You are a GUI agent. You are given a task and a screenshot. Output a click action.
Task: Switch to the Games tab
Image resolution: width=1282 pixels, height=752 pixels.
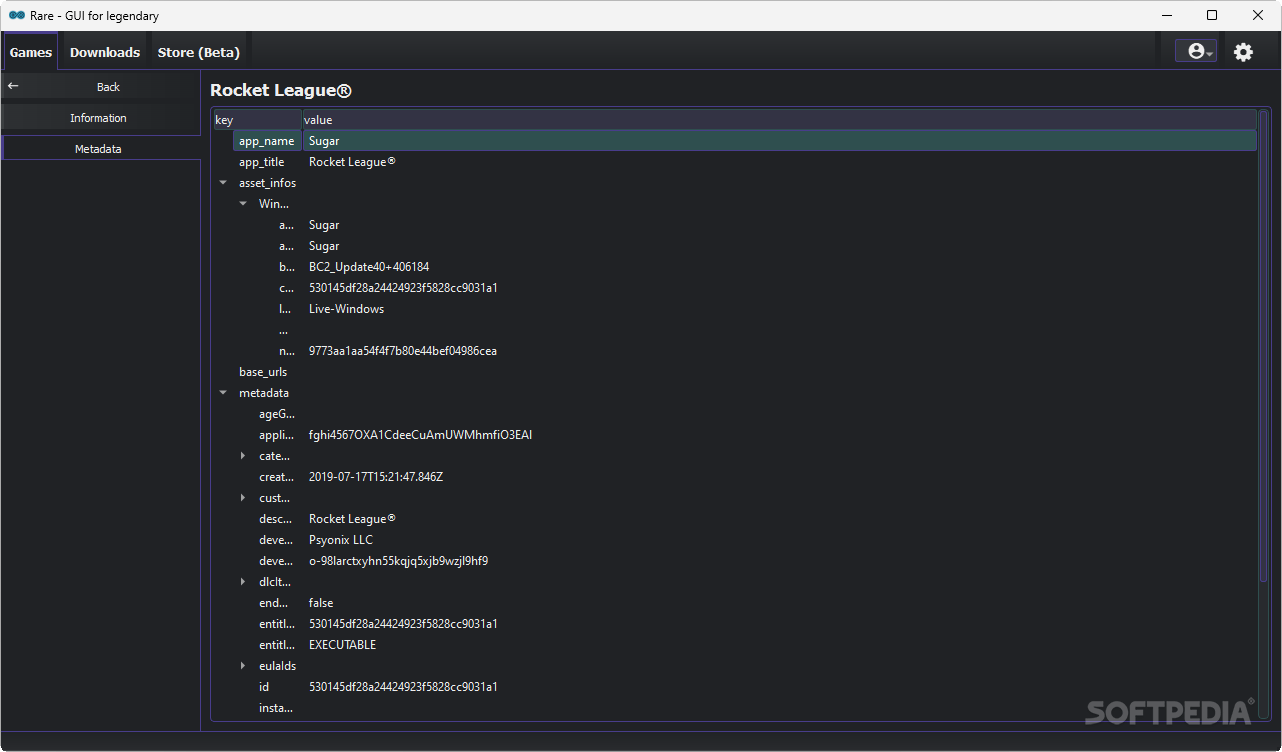tap(31, 52)
